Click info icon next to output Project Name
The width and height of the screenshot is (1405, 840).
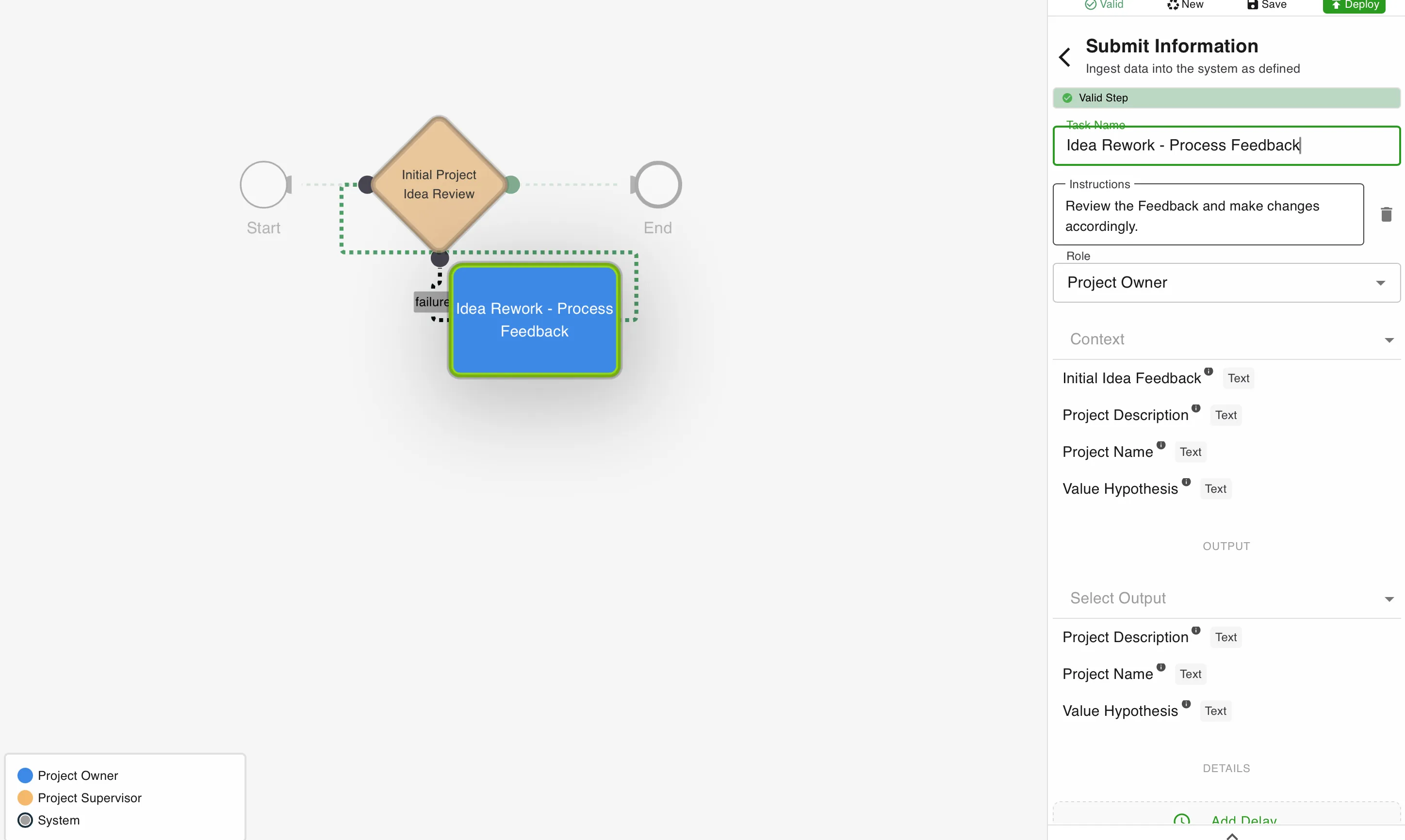pos(1161,667)
